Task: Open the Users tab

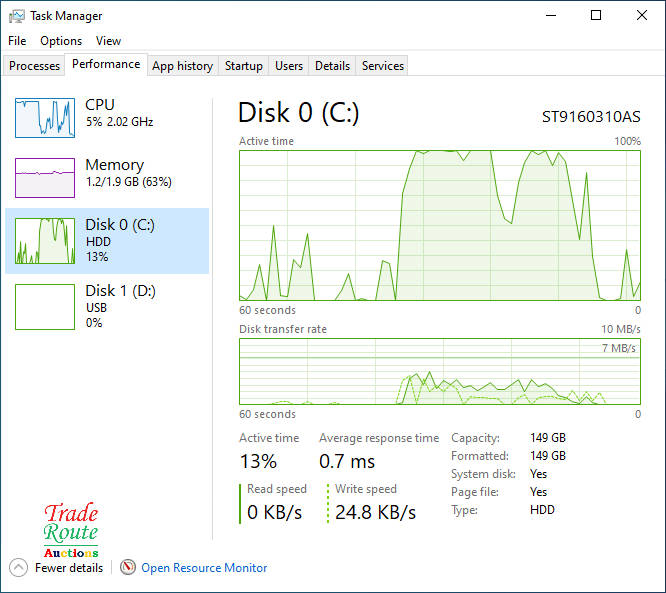Action: point(289,66)
